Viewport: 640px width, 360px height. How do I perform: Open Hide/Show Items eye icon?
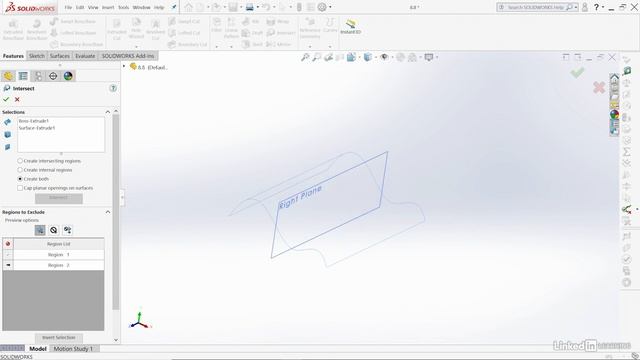tap(384, 58)
